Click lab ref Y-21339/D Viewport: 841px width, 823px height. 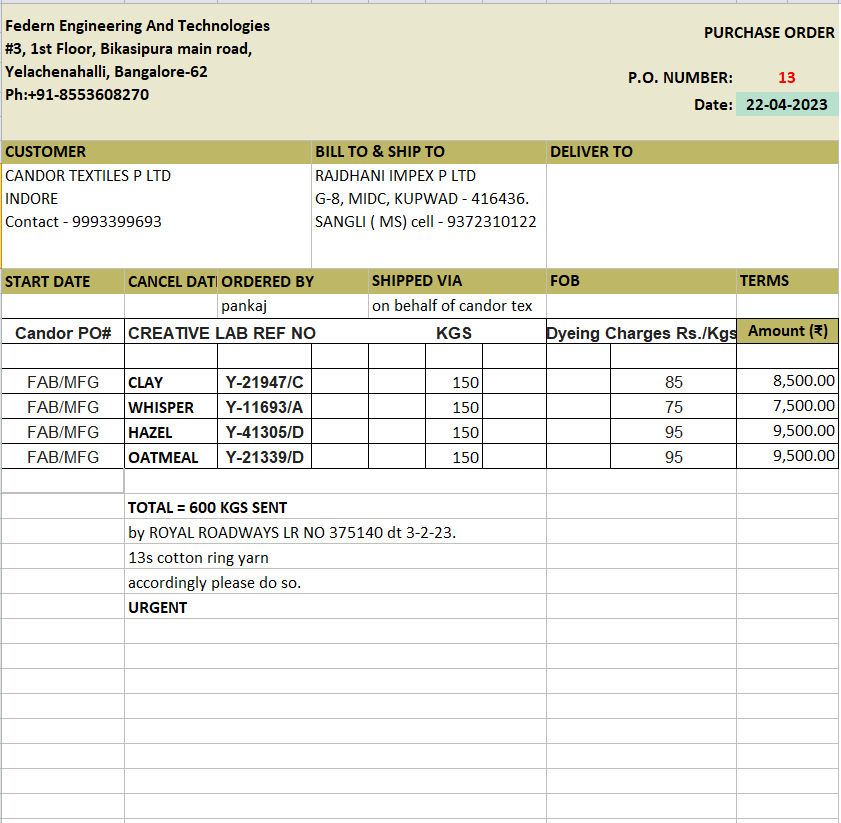pos(264,457)
